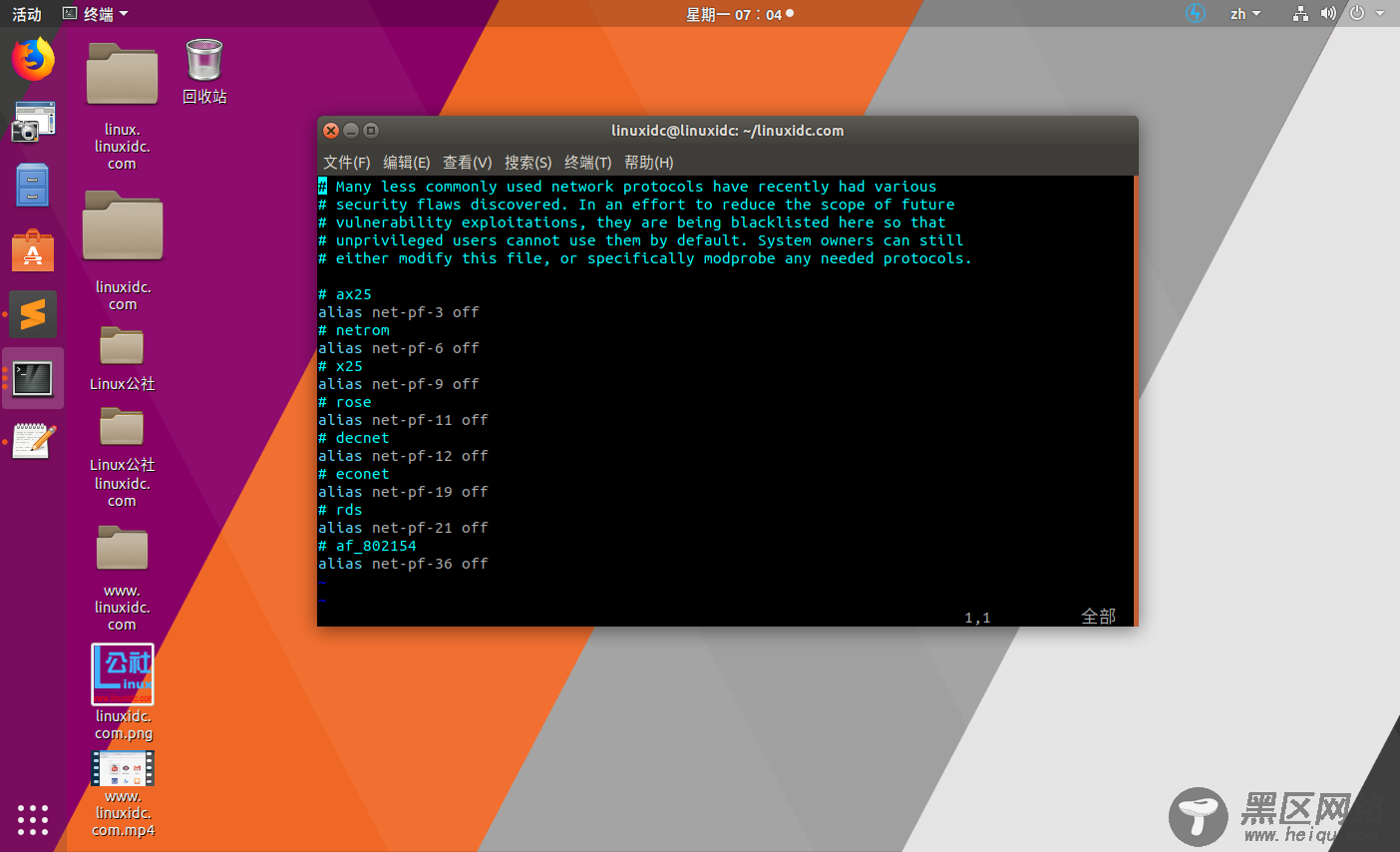The image size is (1400, 852).
Task: Click the word 'blacklisted' in the comment
Action: tap(780, 222)
